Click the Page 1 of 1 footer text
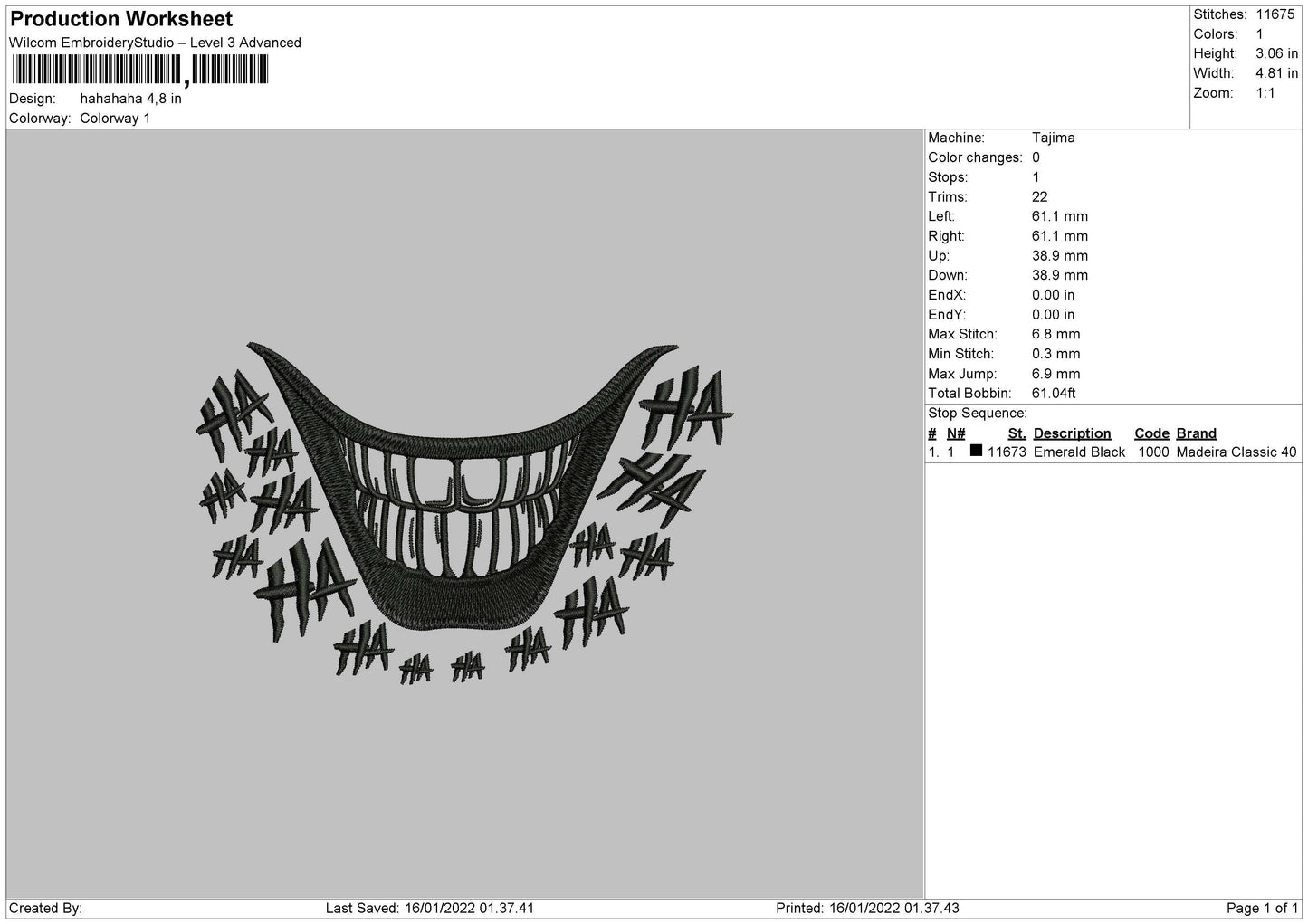The image size is (1308, 924). point(1262,909)
